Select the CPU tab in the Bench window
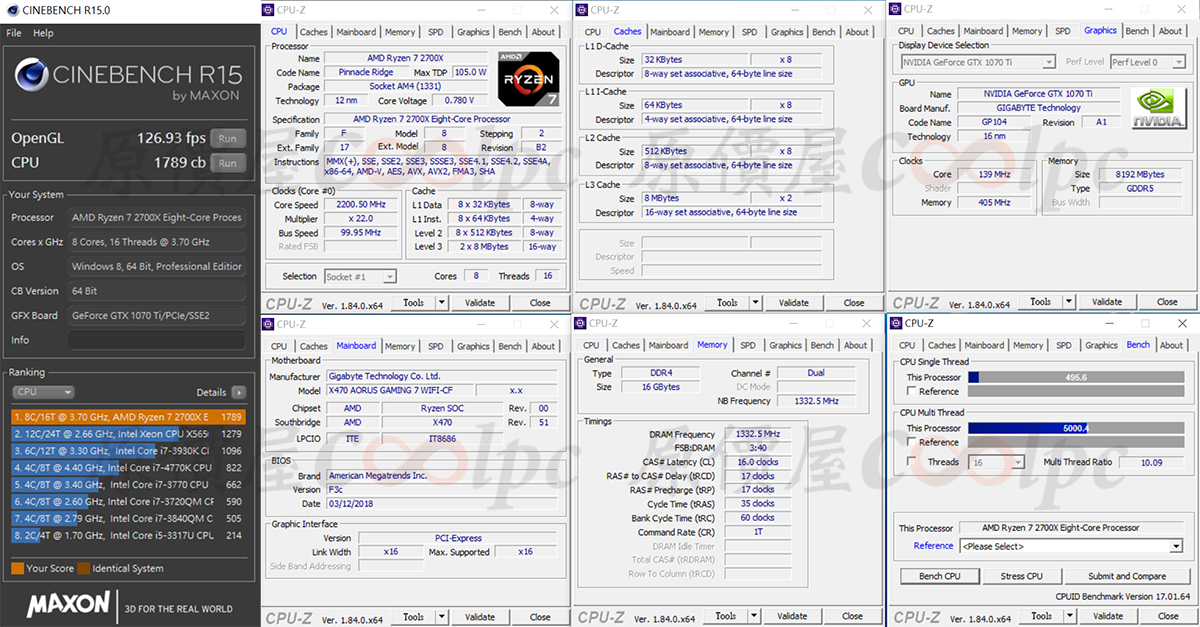The height and width of the screenshot is (627, 1200). click(x=907, y=346)
